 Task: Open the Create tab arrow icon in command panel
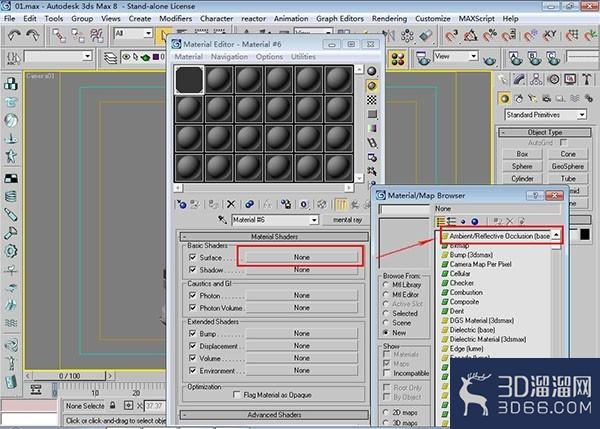pos(504,79)
